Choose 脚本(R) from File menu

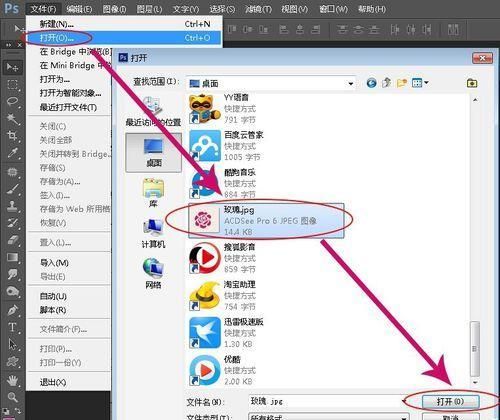pyautogui.click(x=53, y=310)
